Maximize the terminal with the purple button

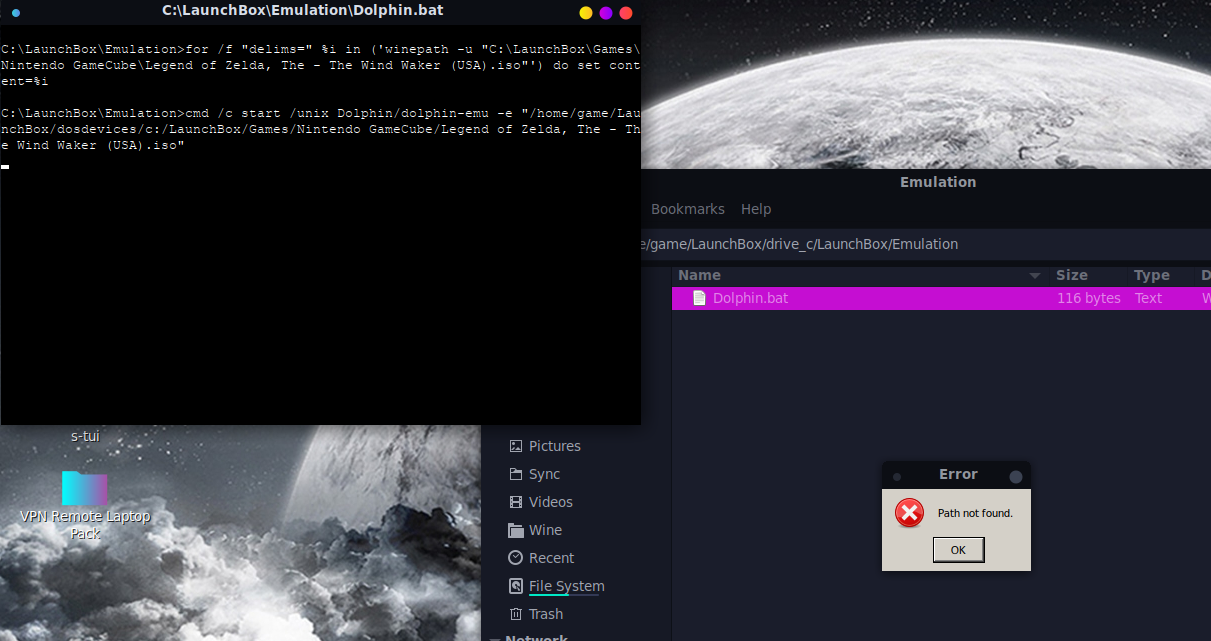coord(606,12)
